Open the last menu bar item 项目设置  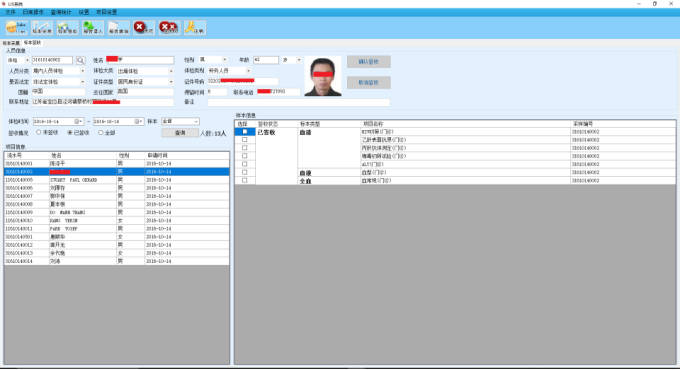pos(106,12)
